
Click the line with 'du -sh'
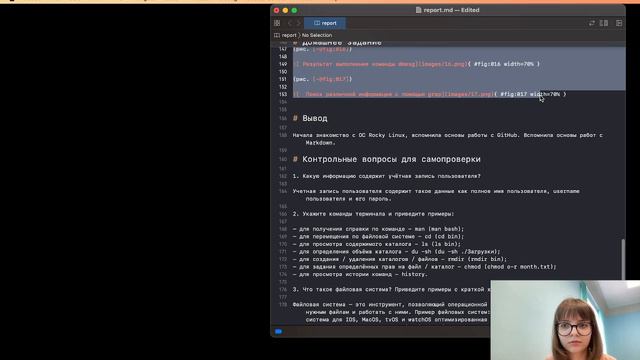[396, 251]
